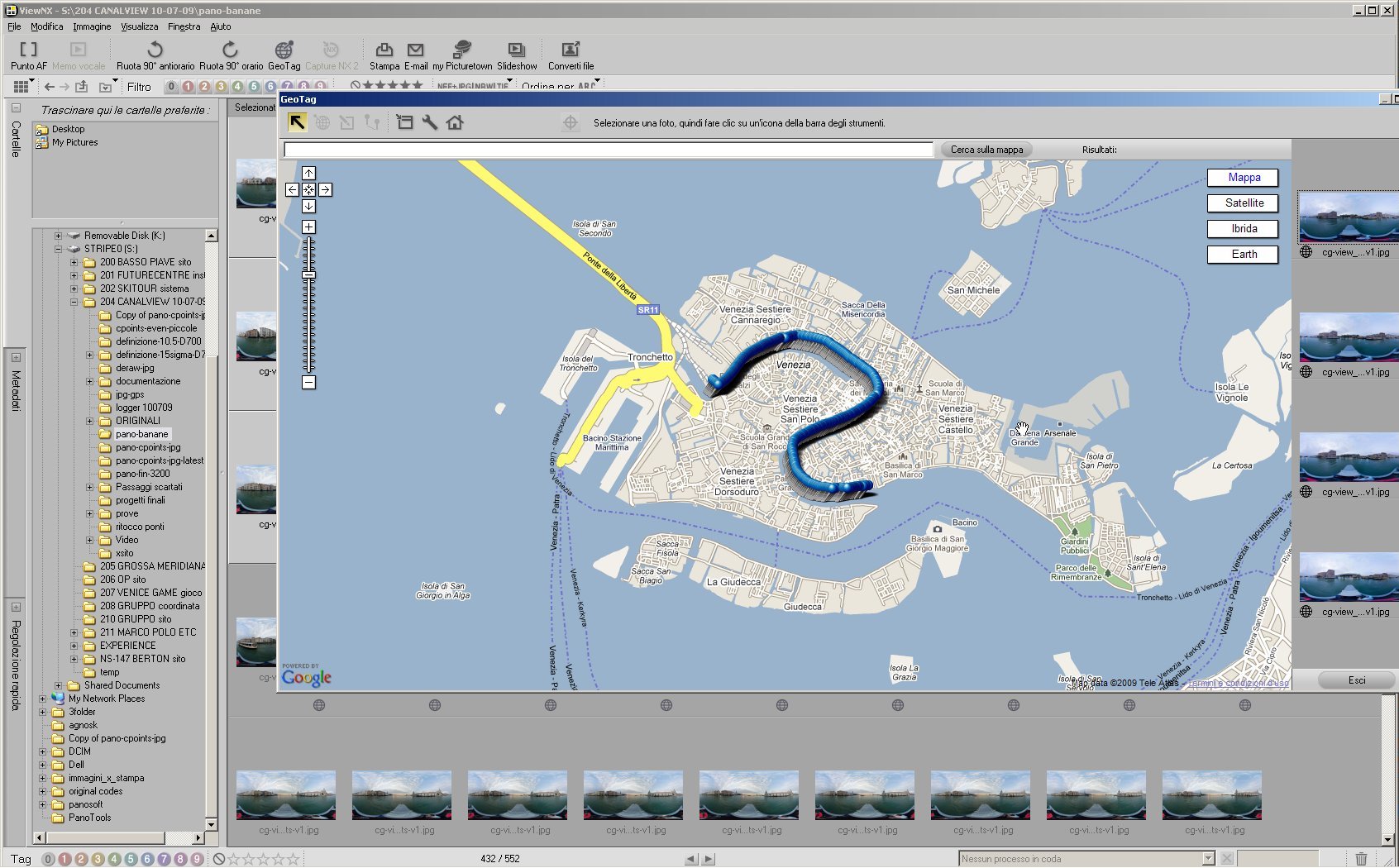Click the trash icon in status bar
This screenshot has width=1399, height=868.
pyautogui.click(x=1361, y=859)
